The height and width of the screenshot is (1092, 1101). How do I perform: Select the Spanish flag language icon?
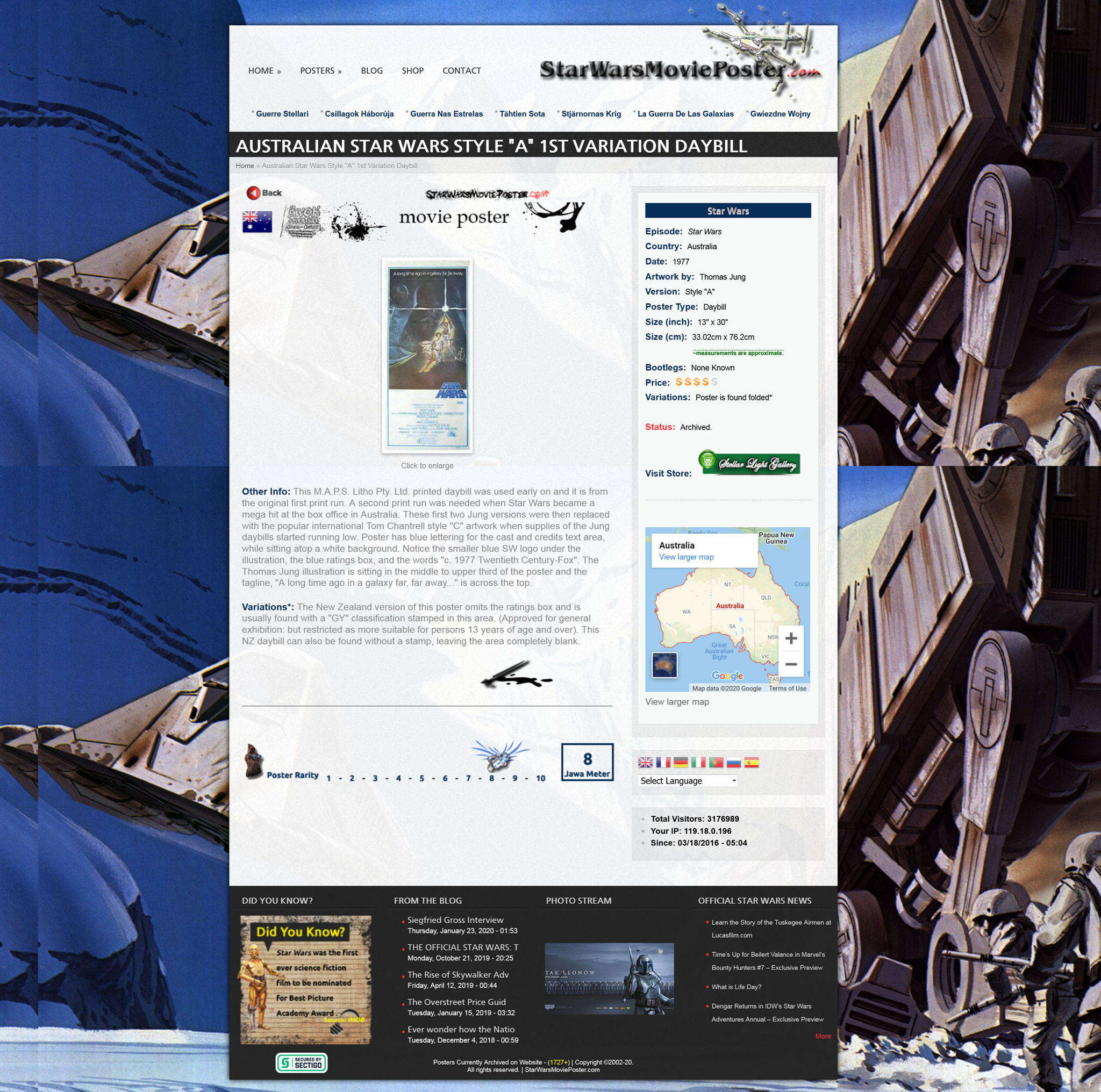751,762
